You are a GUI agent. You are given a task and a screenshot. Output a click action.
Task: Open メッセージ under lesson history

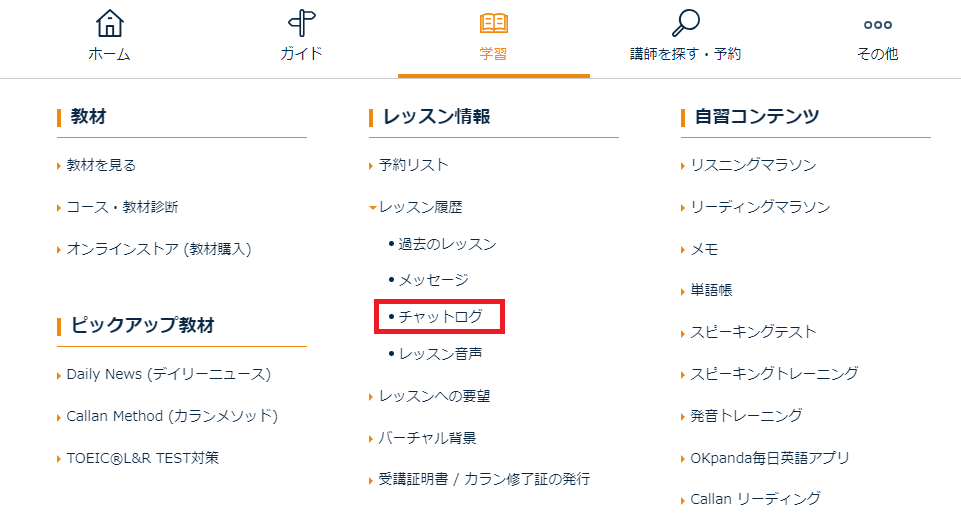pyautogui.click(x=433, y=280)
